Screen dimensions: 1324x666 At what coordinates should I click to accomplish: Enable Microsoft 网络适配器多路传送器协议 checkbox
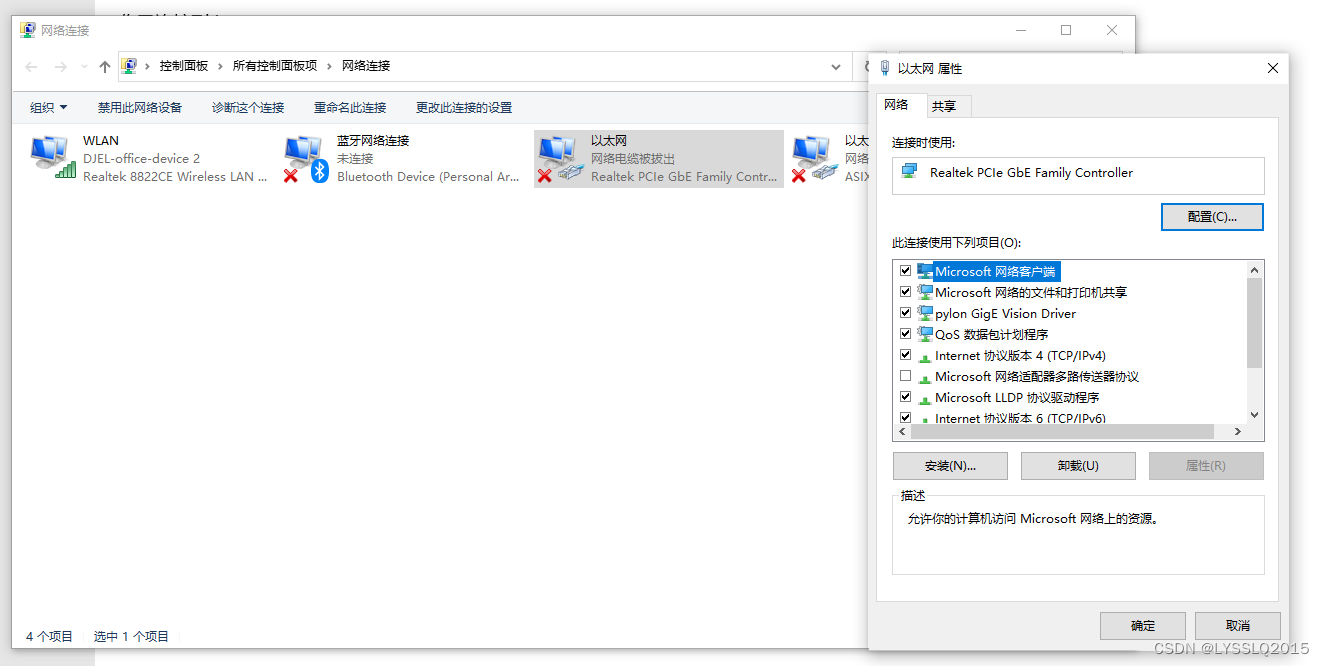point(906,376)
